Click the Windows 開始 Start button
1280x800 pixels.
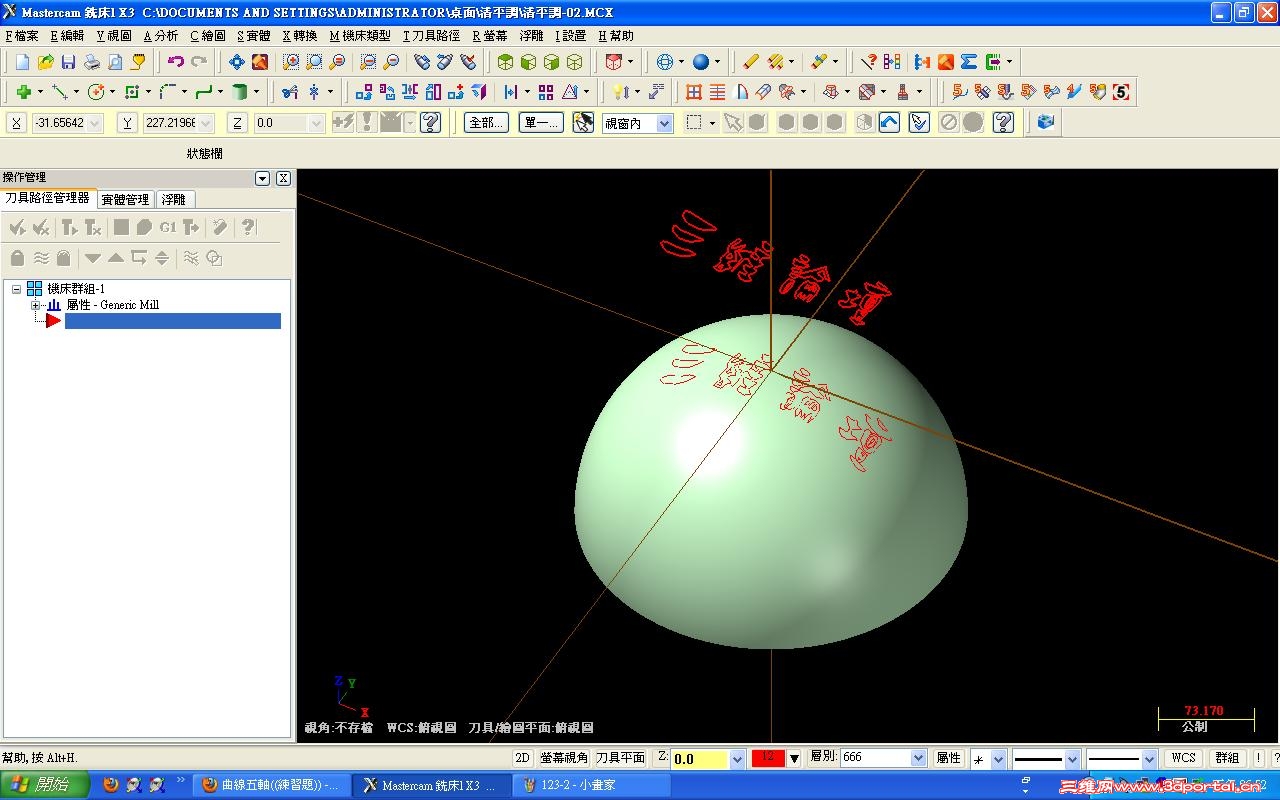click(x=45, y=785)
